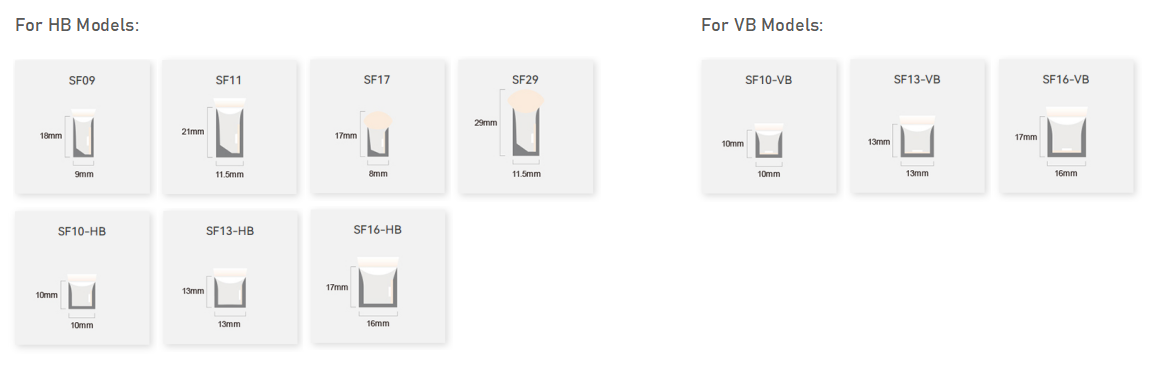
Task: Open the SF11 profile card
Action: 229,127
